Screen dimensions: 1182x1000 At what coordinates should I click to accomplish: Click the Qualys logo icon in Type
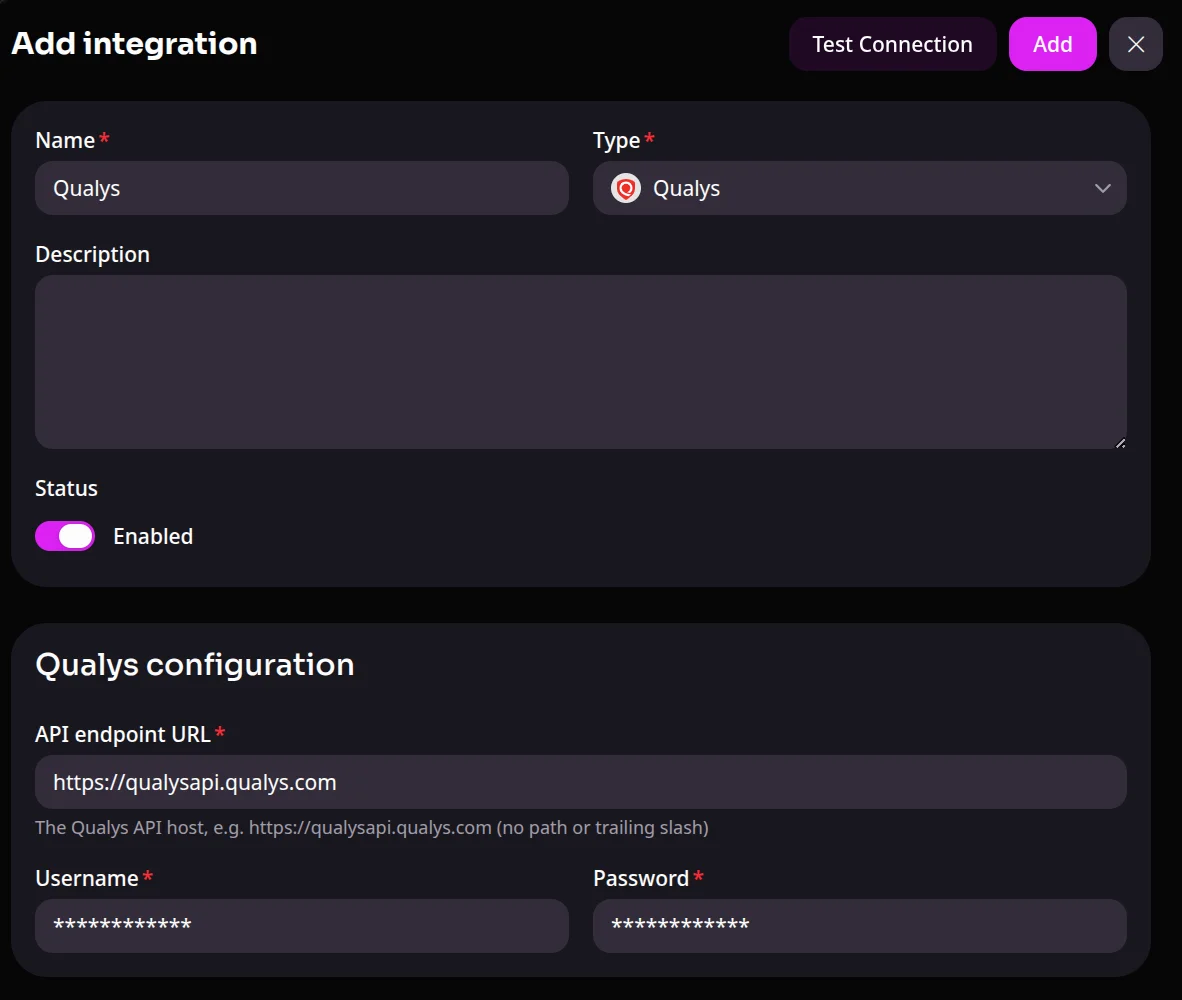[626, 188]
